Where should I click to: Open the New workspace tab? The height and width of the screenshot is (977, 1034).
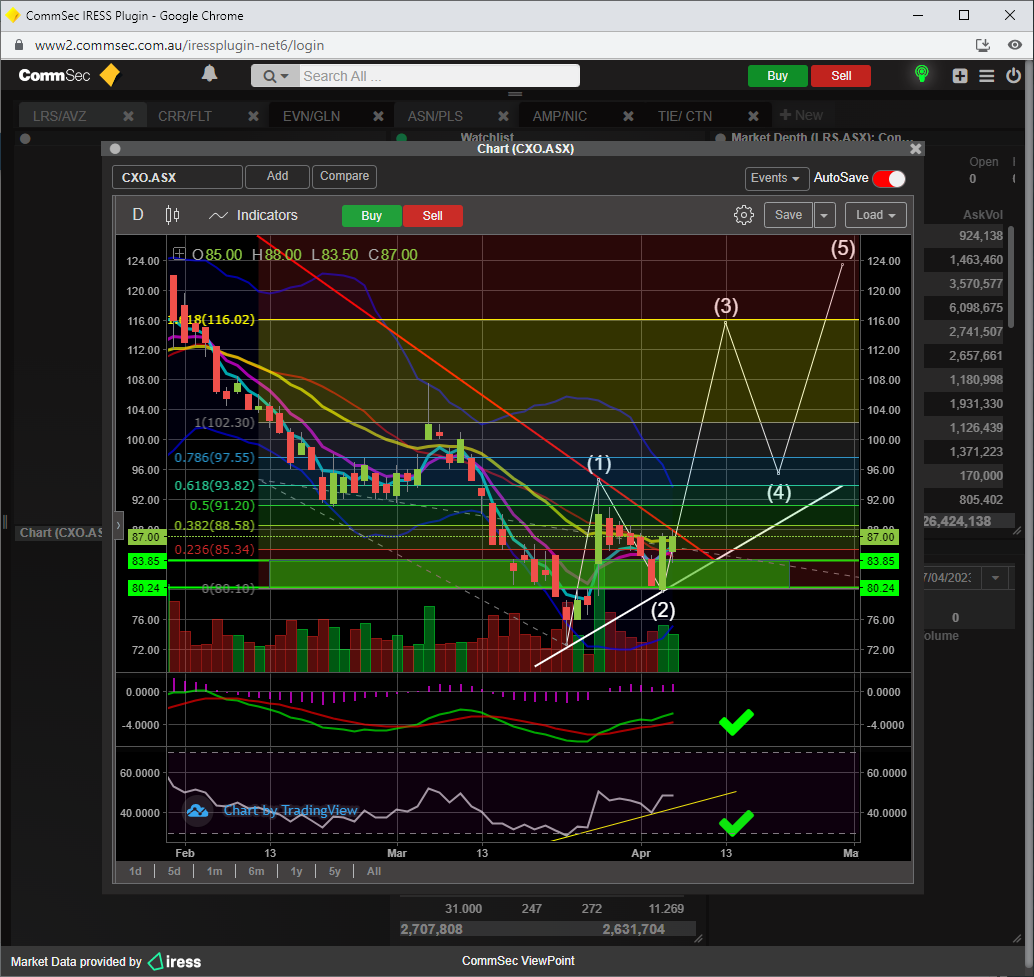click(801, 116)
